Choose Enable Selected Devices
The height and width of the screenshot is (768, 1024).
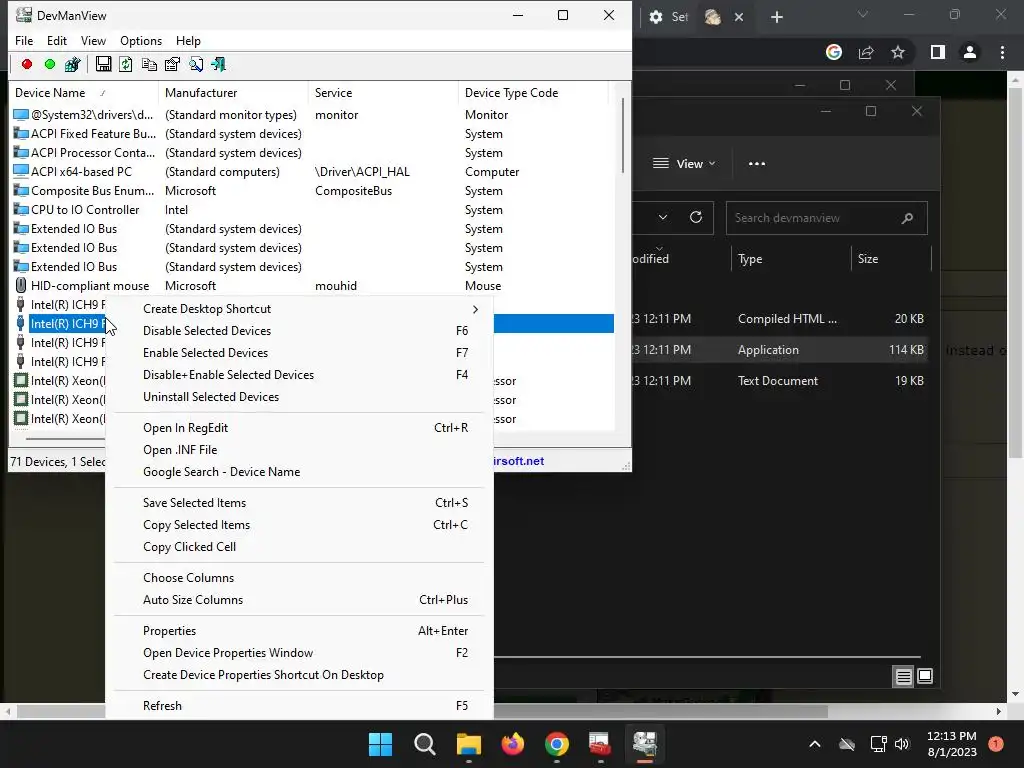[299, 353]
